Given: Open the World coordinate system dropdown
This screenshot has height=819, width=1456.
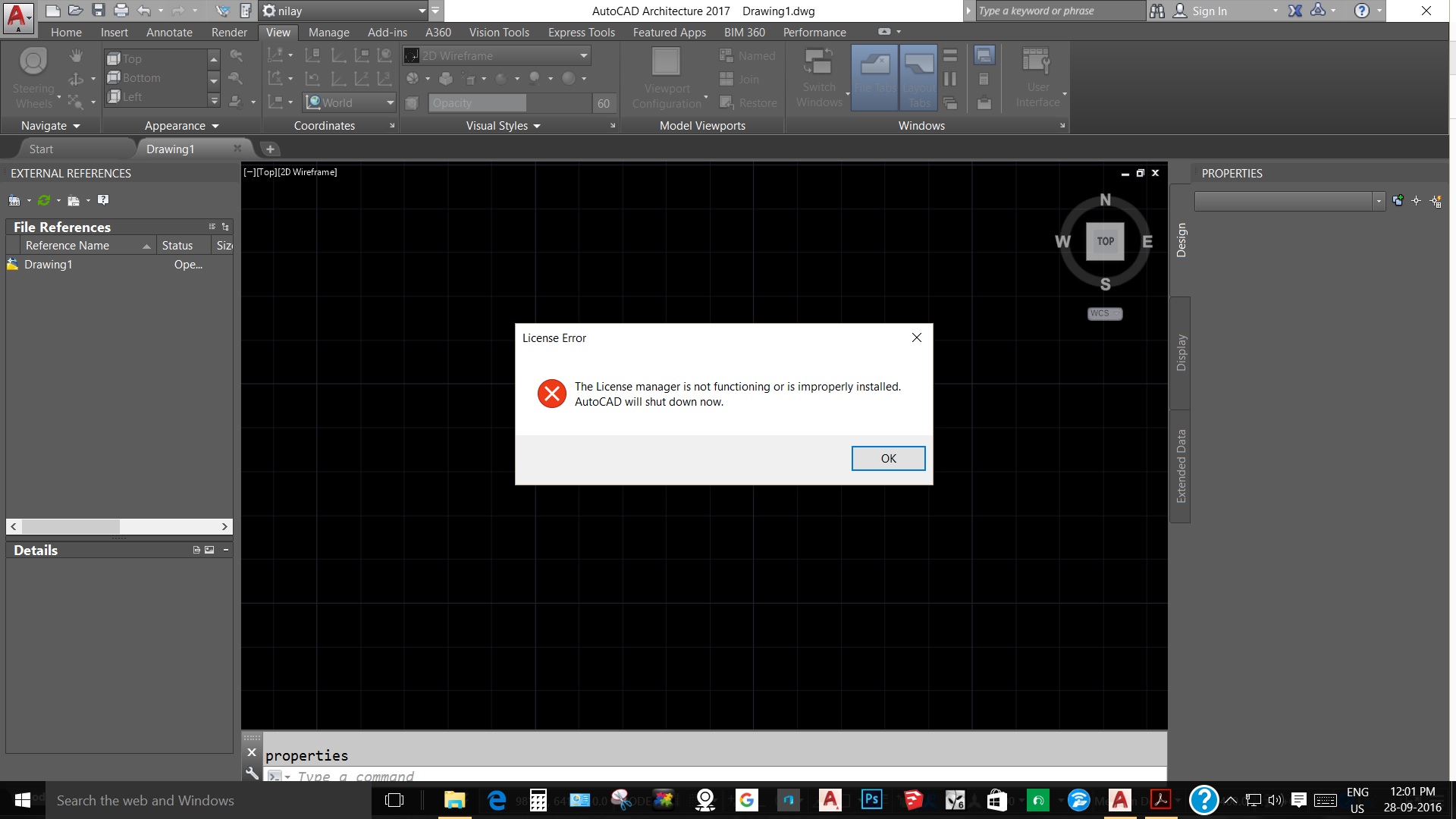Looking at the screenshot, I should coord(390,102).
